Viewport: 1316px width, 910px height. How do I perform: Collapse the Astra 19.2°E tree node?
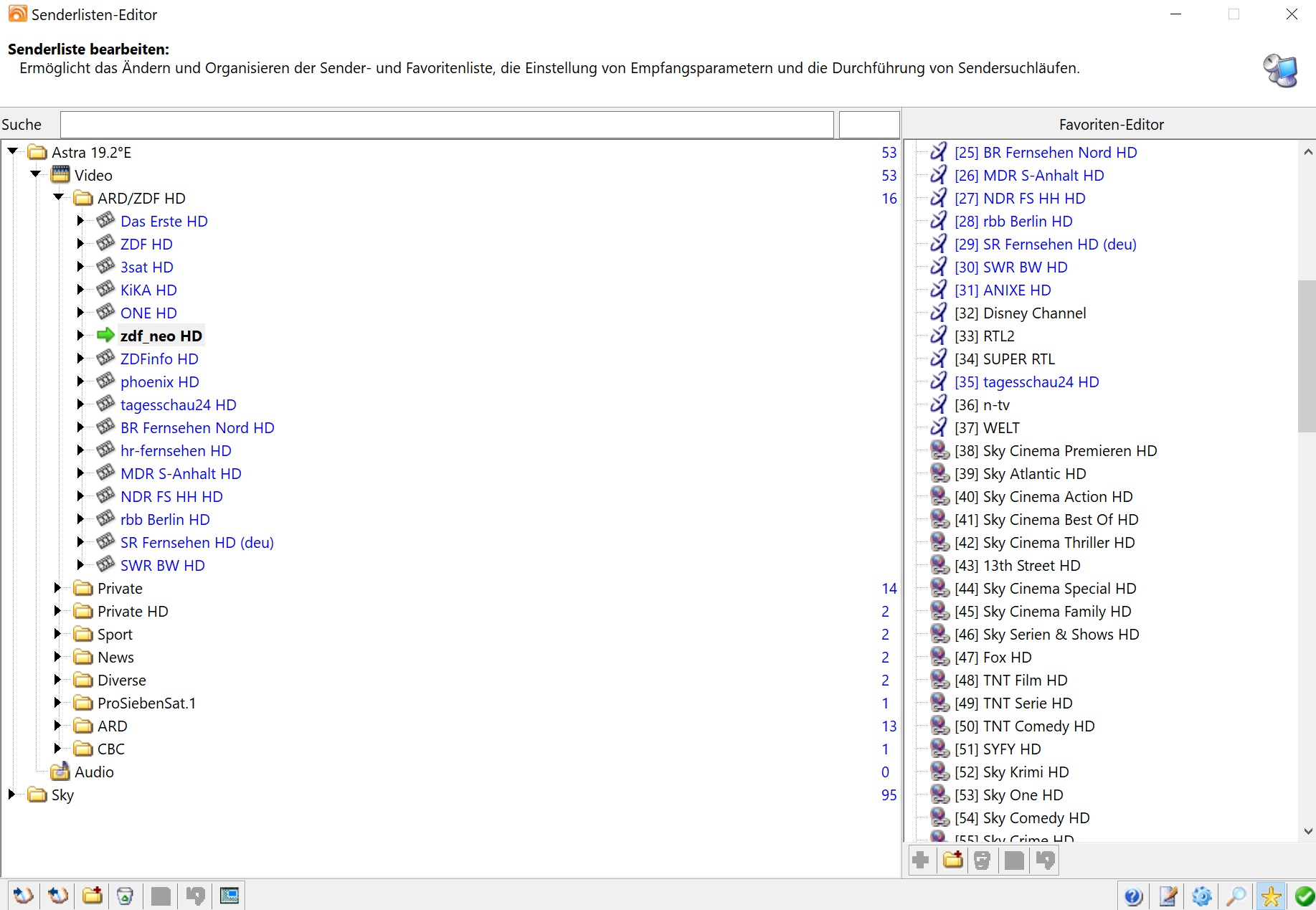[x=13, y=151]
